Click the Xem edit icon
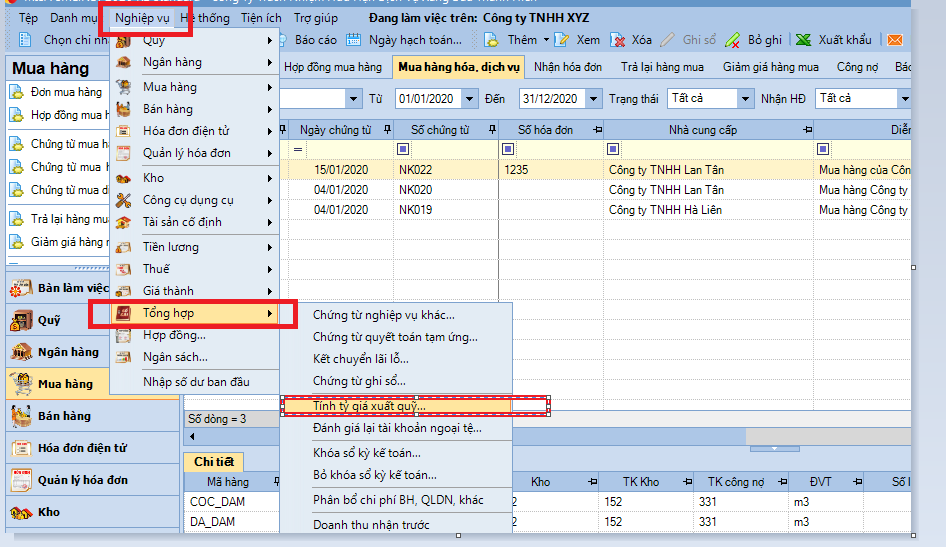946x547 pixels. click(562, 40)
